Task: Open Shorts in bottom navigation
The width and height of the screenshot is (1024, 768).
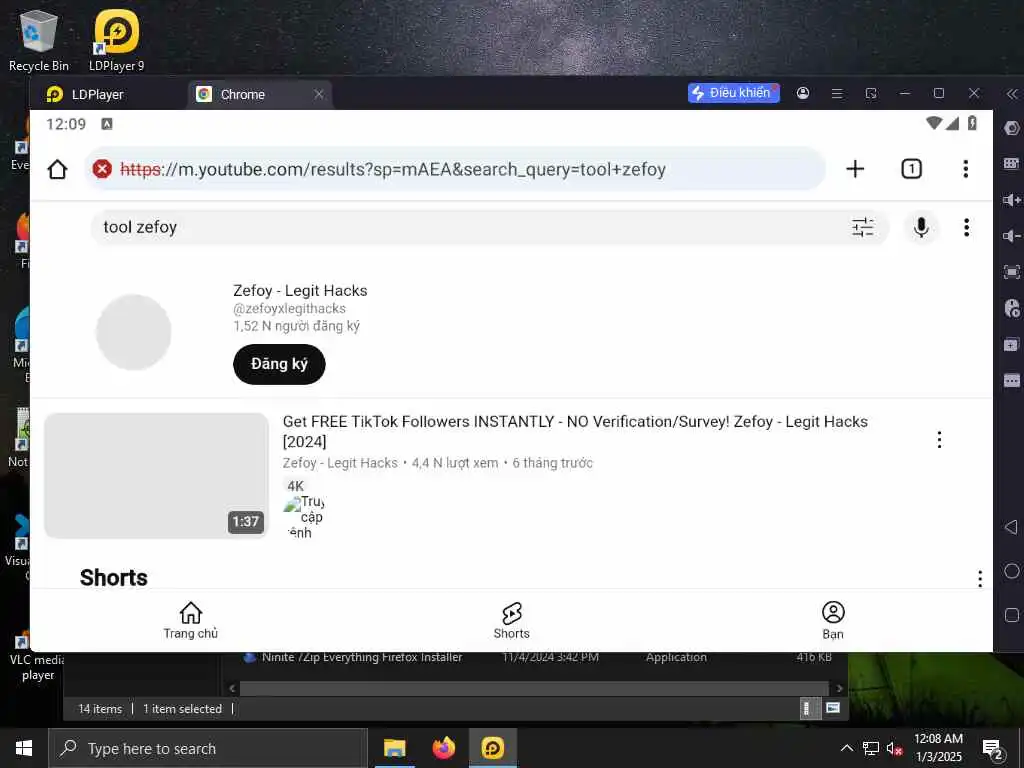Action: tap(511, 620)
